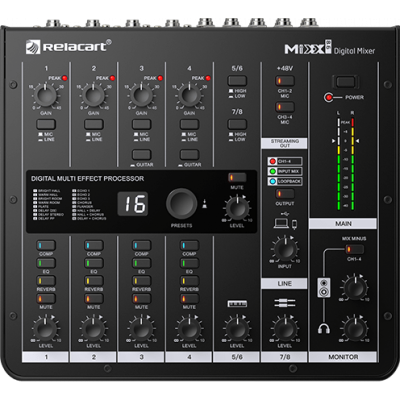The height and width of the screenshot is (400, 400).
Task: Toggle the power button
Action: [346, 82]
